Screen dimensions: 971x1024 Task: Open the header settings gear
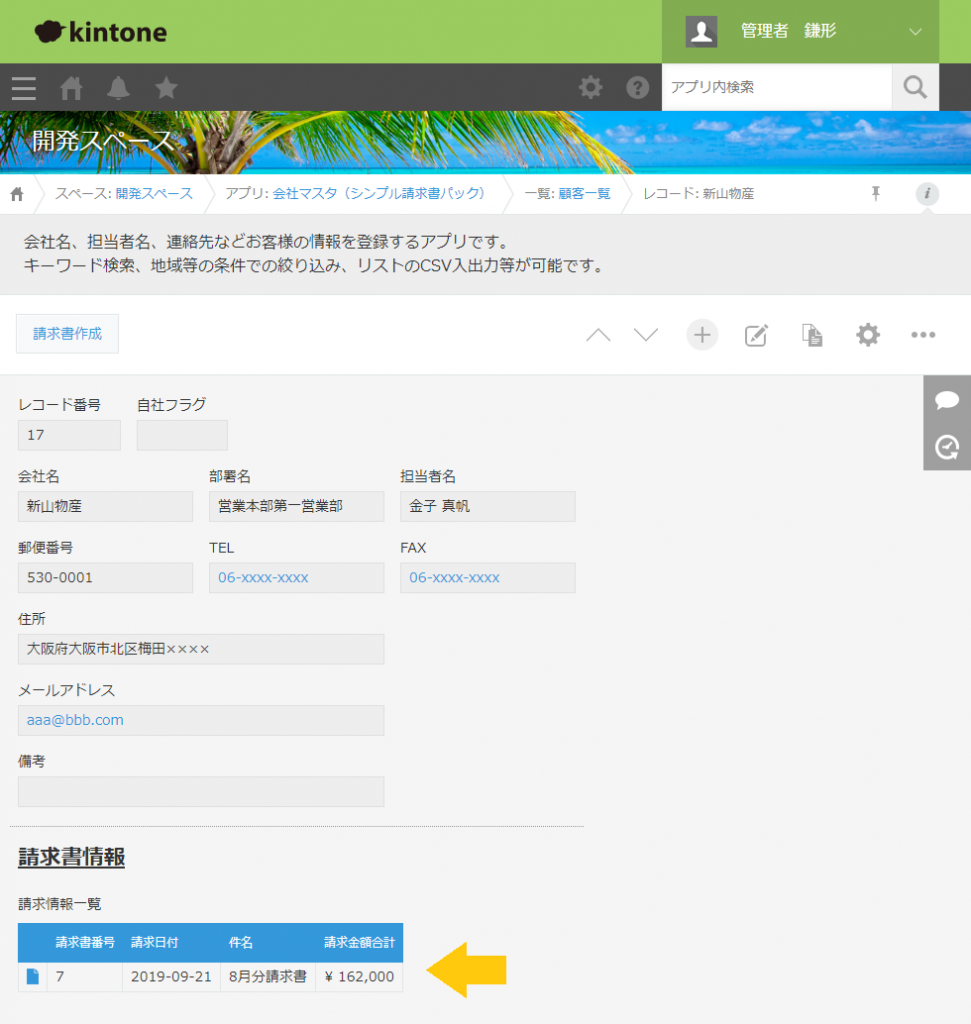click(590, 87)
